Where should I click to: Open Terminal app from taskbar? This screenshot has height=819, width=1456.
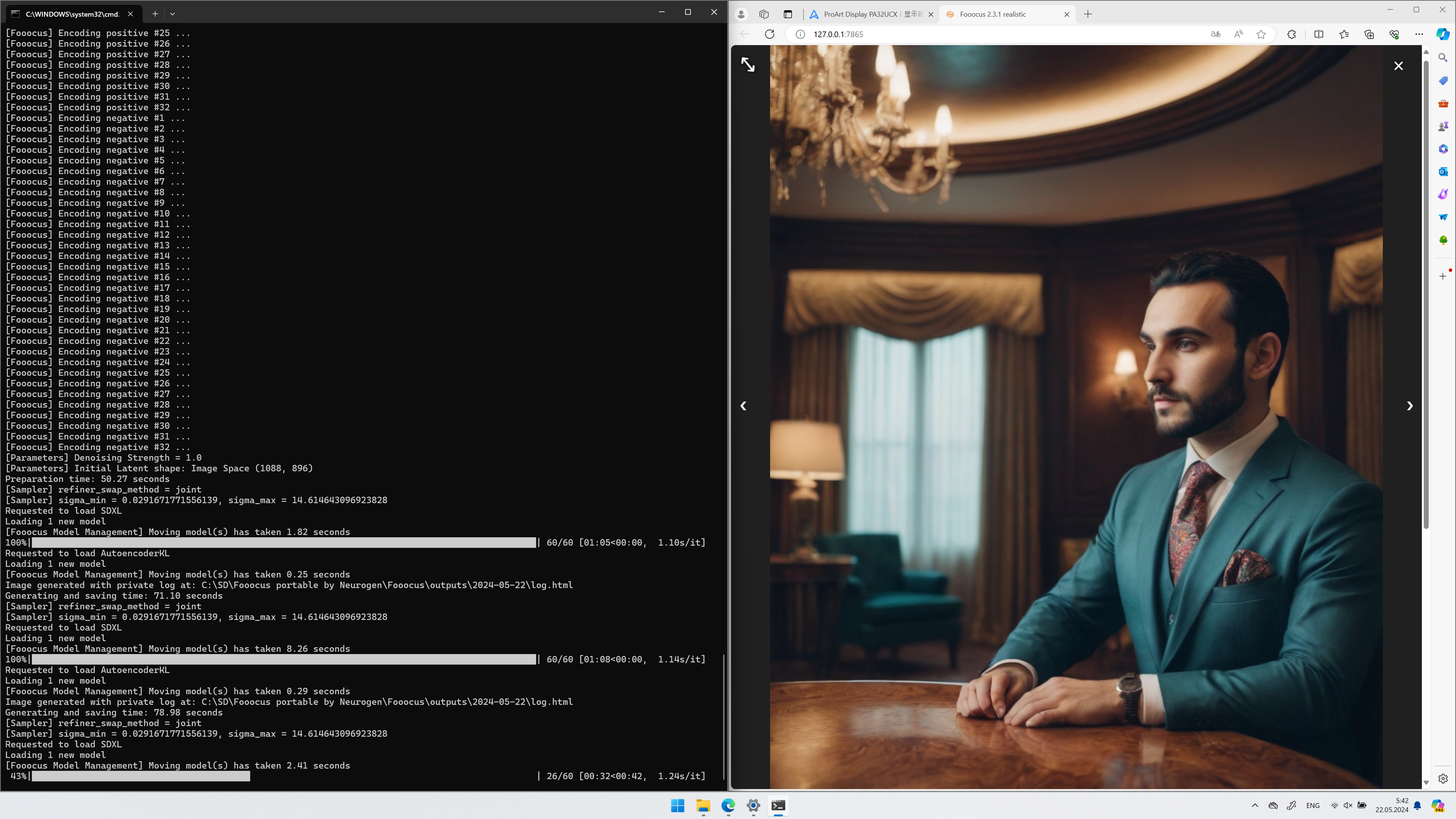pos(778,805)
